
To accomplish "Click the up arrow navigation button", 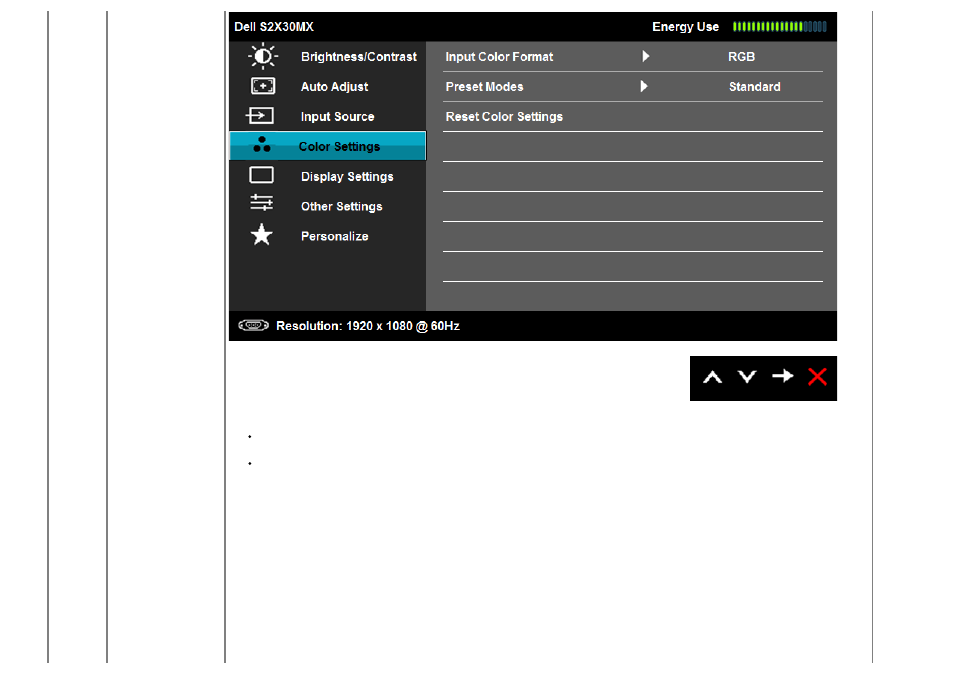I will [712, 378].
